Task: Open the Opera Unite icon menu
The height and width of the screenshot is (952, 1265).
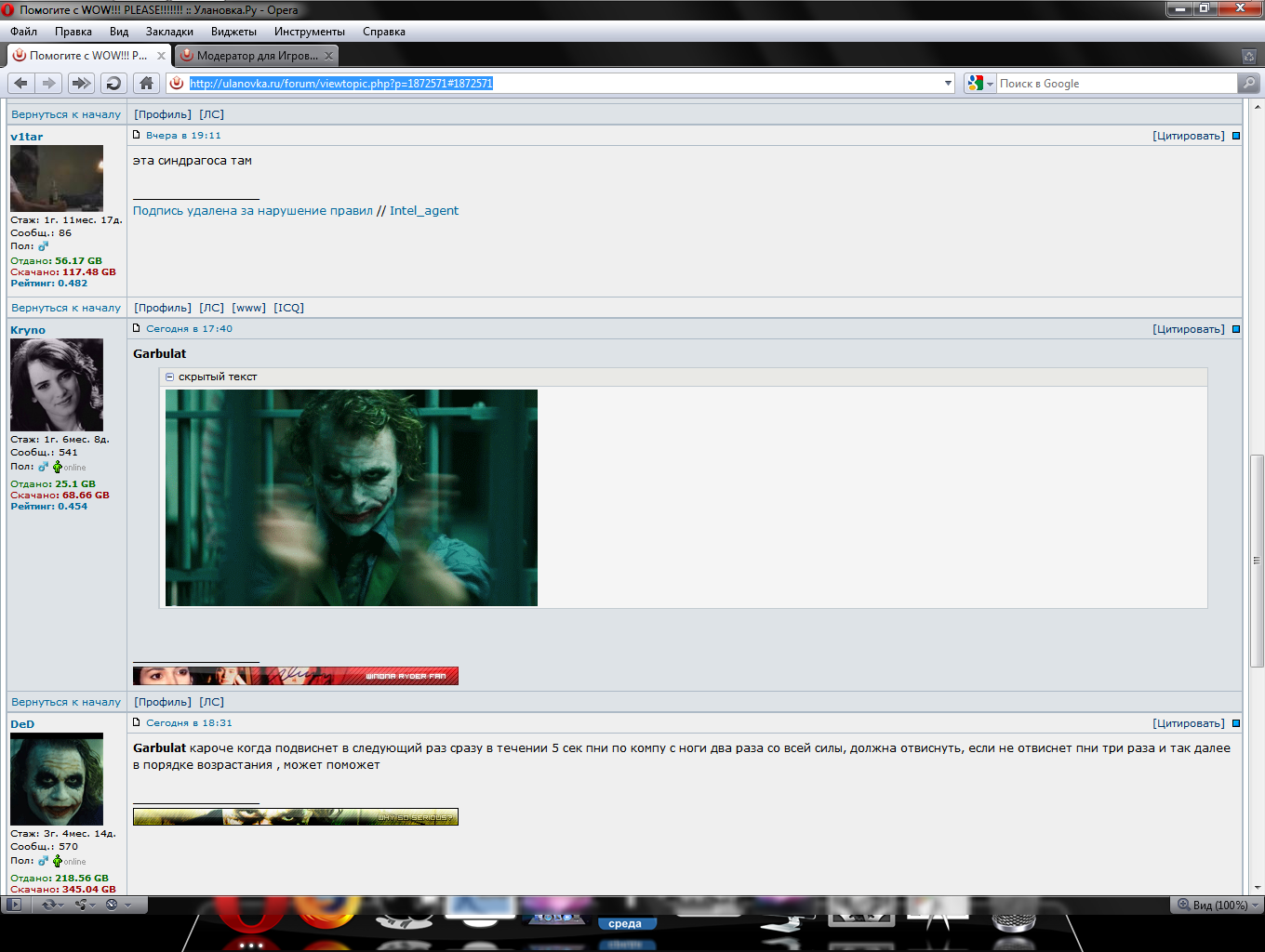Action: pos(86,905)
